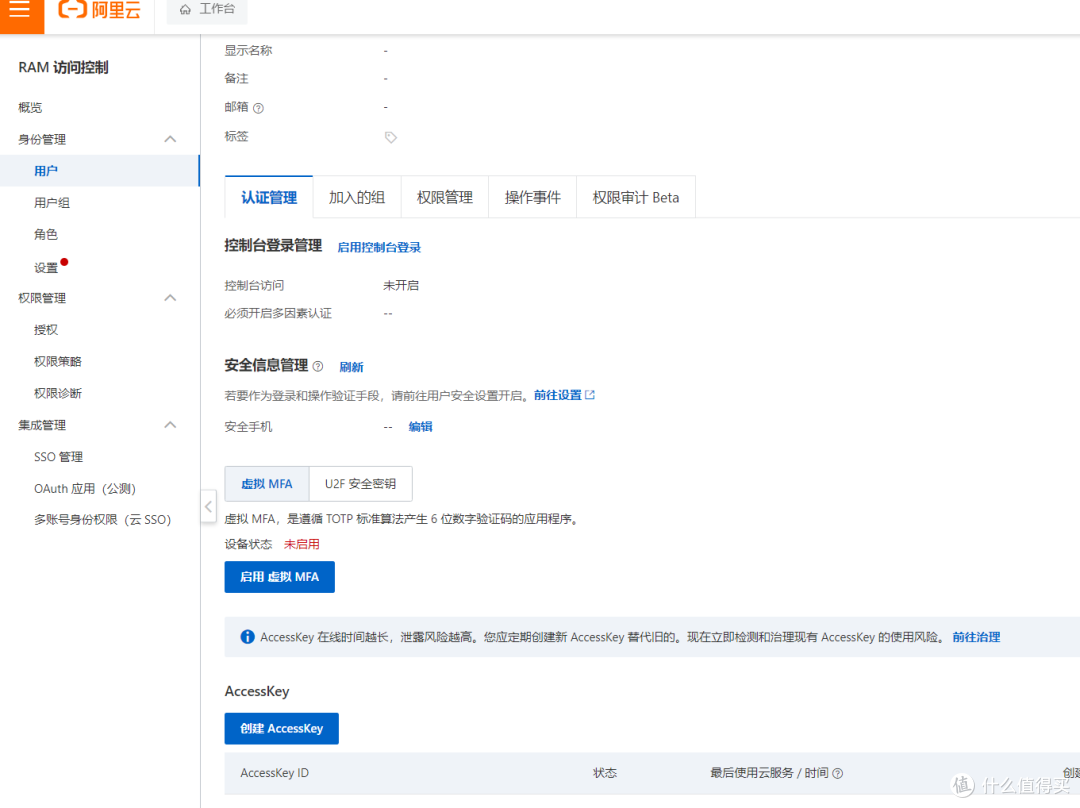Select the 虚拟 MFA tab

click(x=267, y=484)
